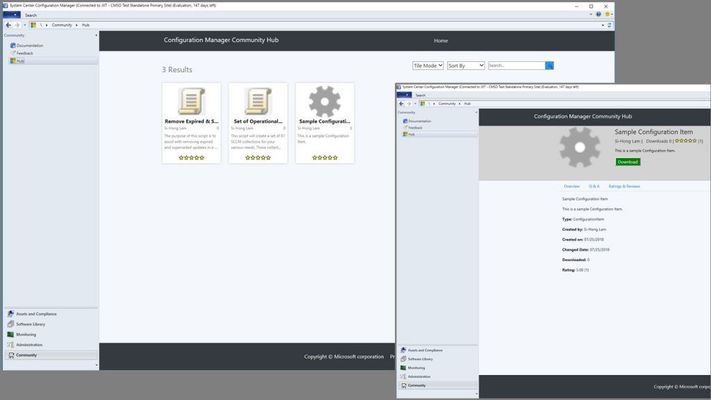
Task: Expand the address bar history dropdown arrow
Action: point(603,25)
